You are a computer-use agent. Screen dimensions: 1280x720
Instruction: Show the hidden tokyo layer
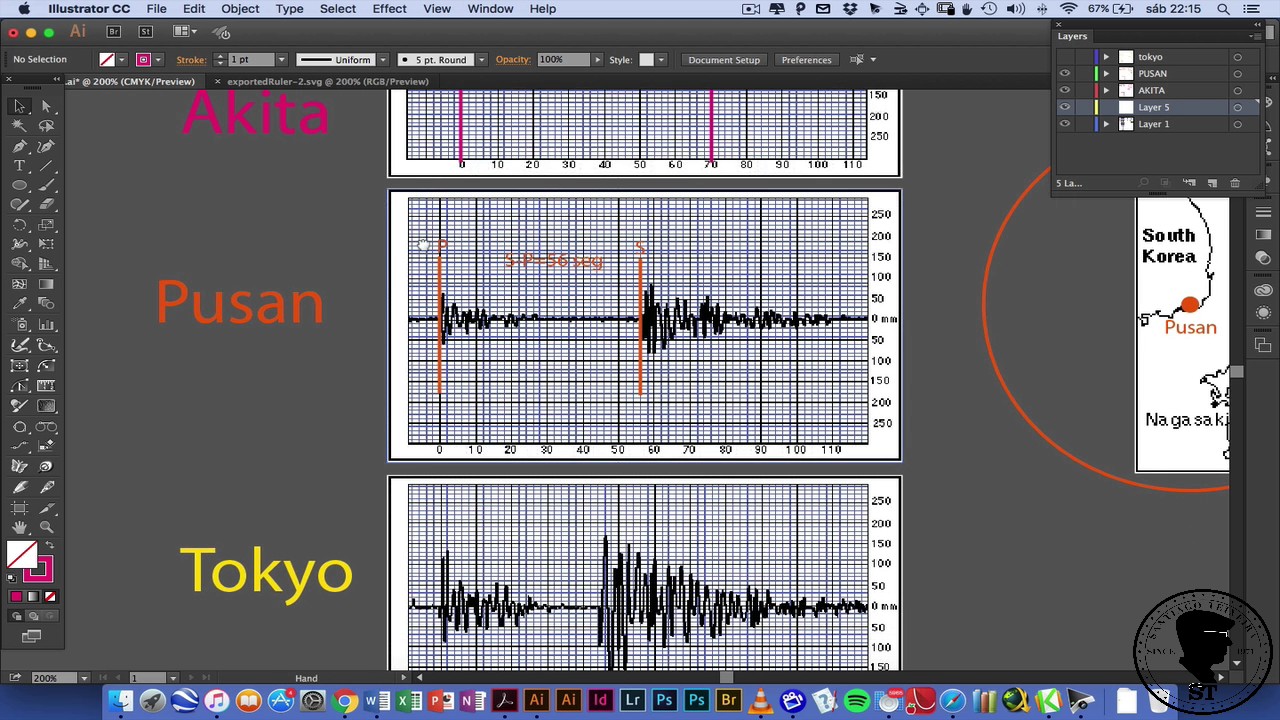[1065, 57]
